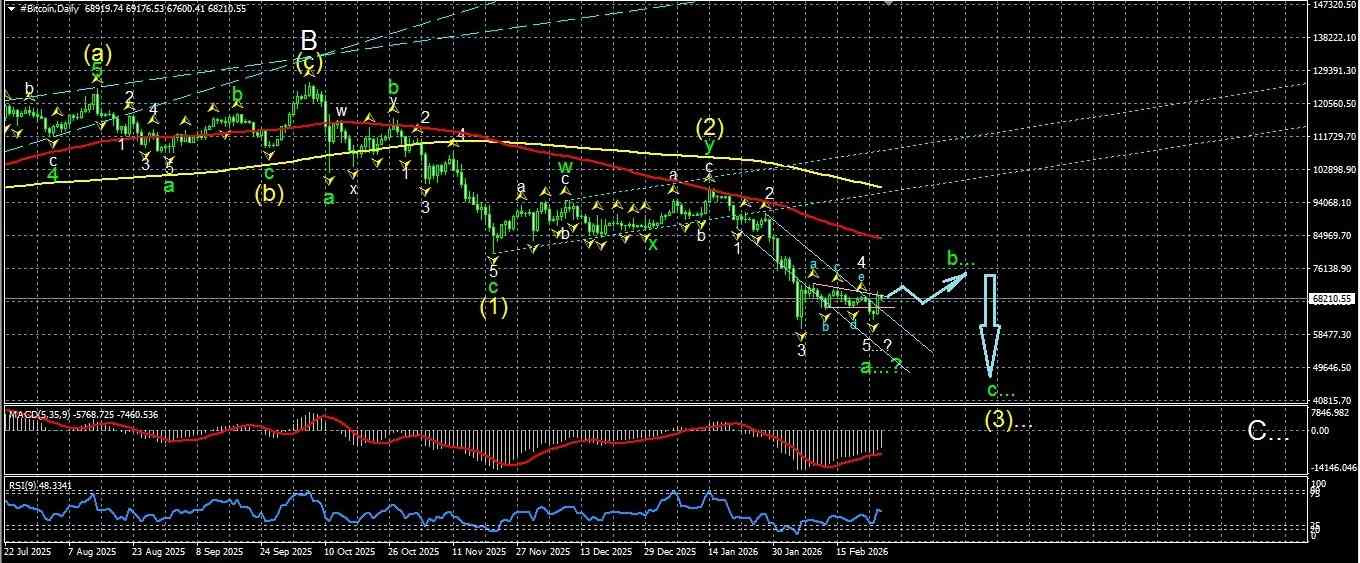Click the 29 Dec 2025 date label
The width and height of the screenshot is (1360, 563).
669,551
